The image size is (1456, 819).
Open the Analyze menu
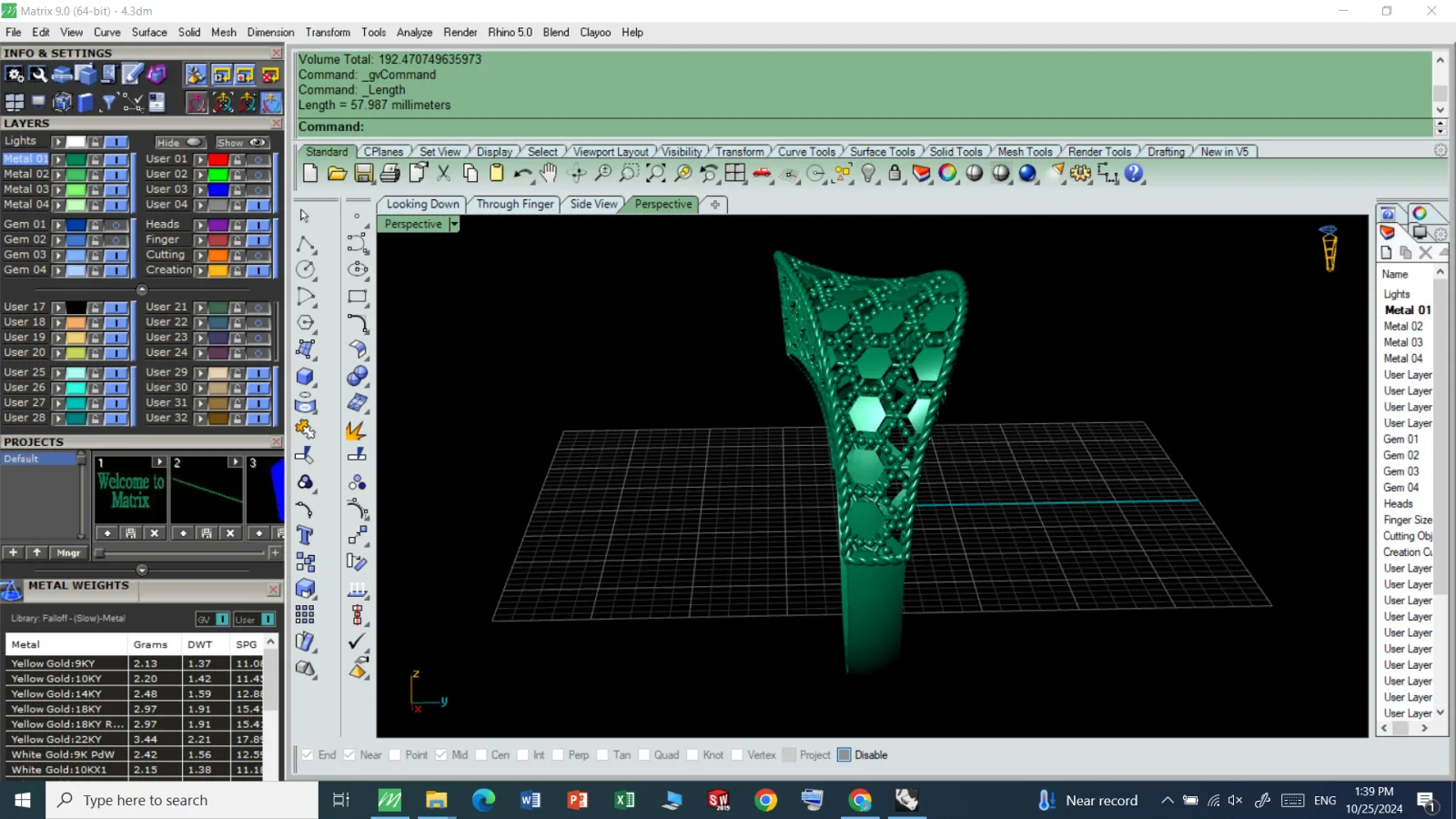[414, 32]
